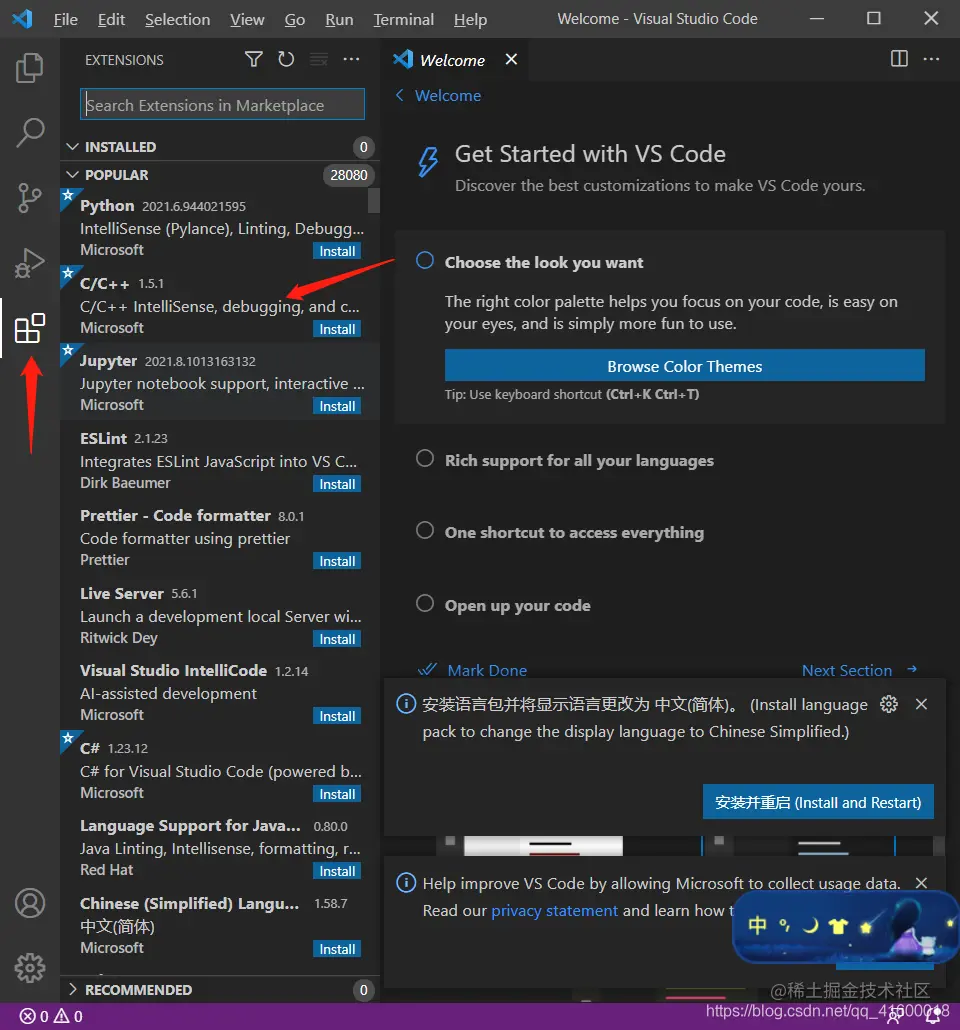This screenshot has width=960, height=1030.
Task: Go to Next Section link
Action: (859, 670)
